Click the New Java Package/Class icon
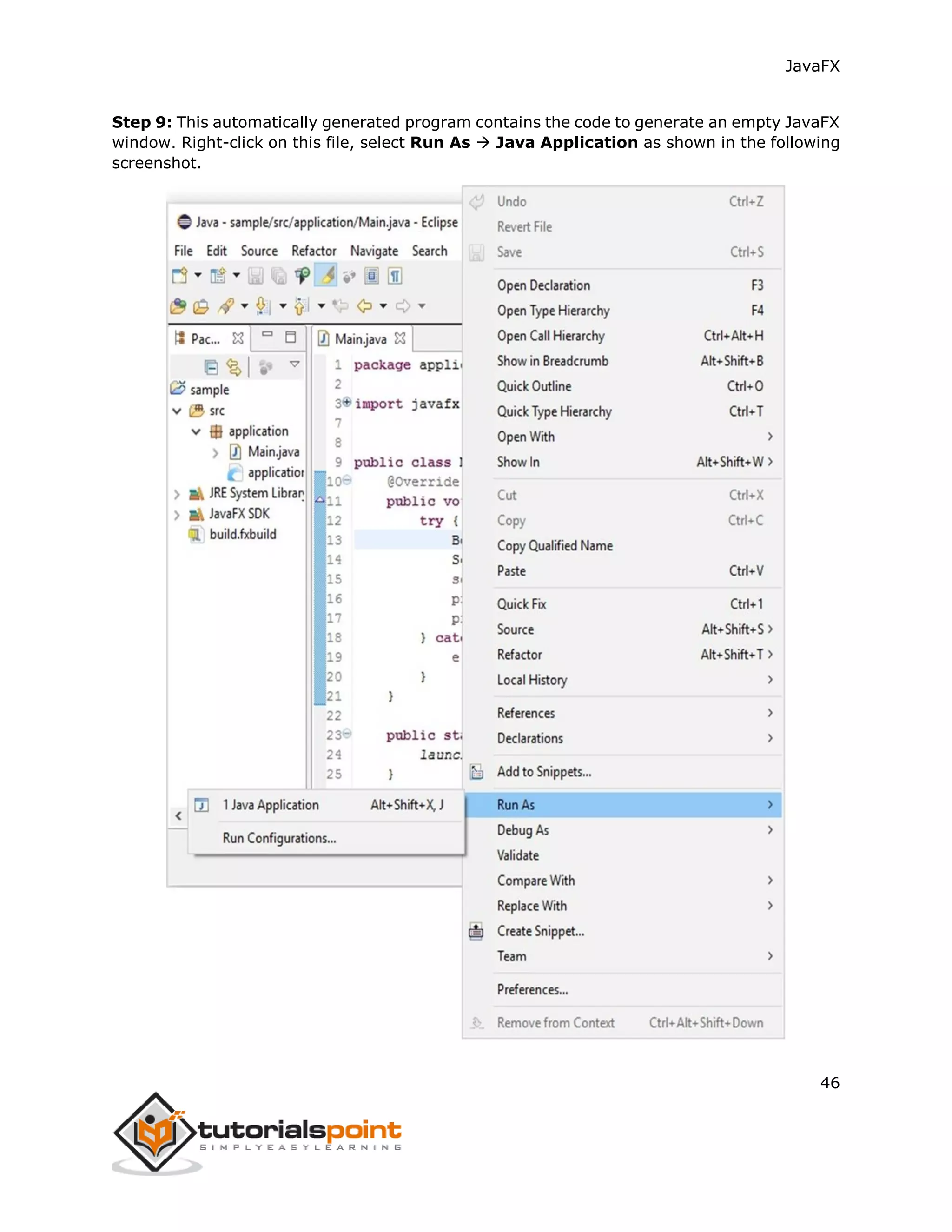This screenshot has height=1232, width=952. [x=218, y=276]
